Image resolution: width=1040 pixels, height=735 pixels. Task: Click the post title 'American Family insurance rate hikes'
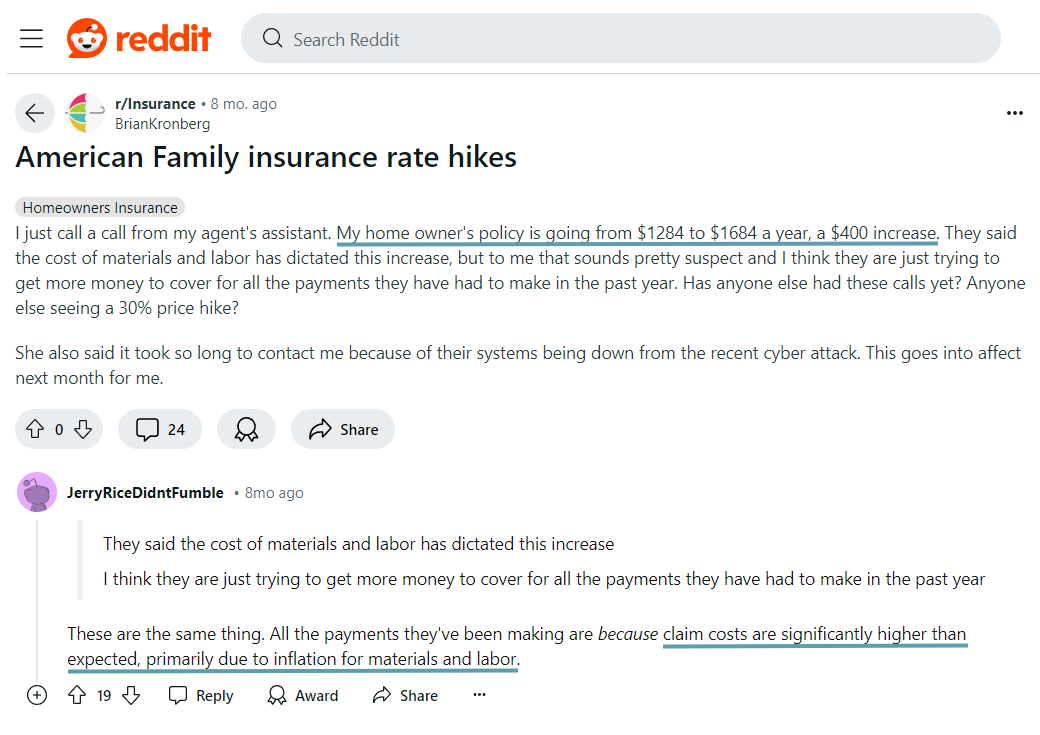(x=266, y=157)
